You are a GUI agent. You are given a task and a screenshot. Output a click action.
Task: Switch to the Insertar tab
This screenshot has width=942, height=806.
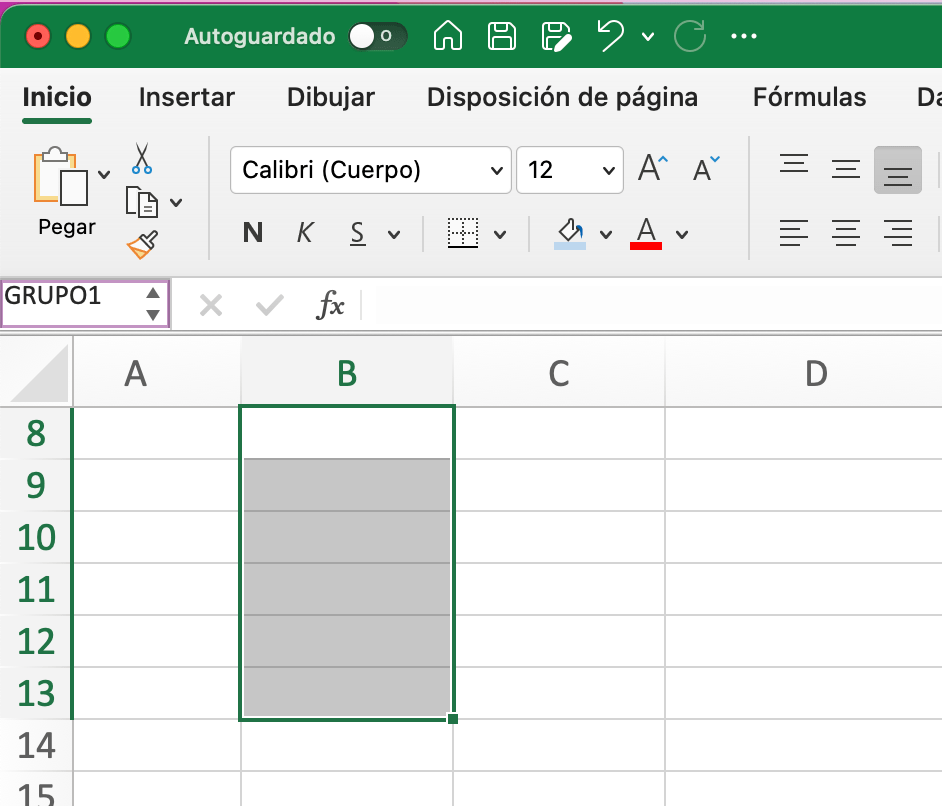click(x=186, y=97)
